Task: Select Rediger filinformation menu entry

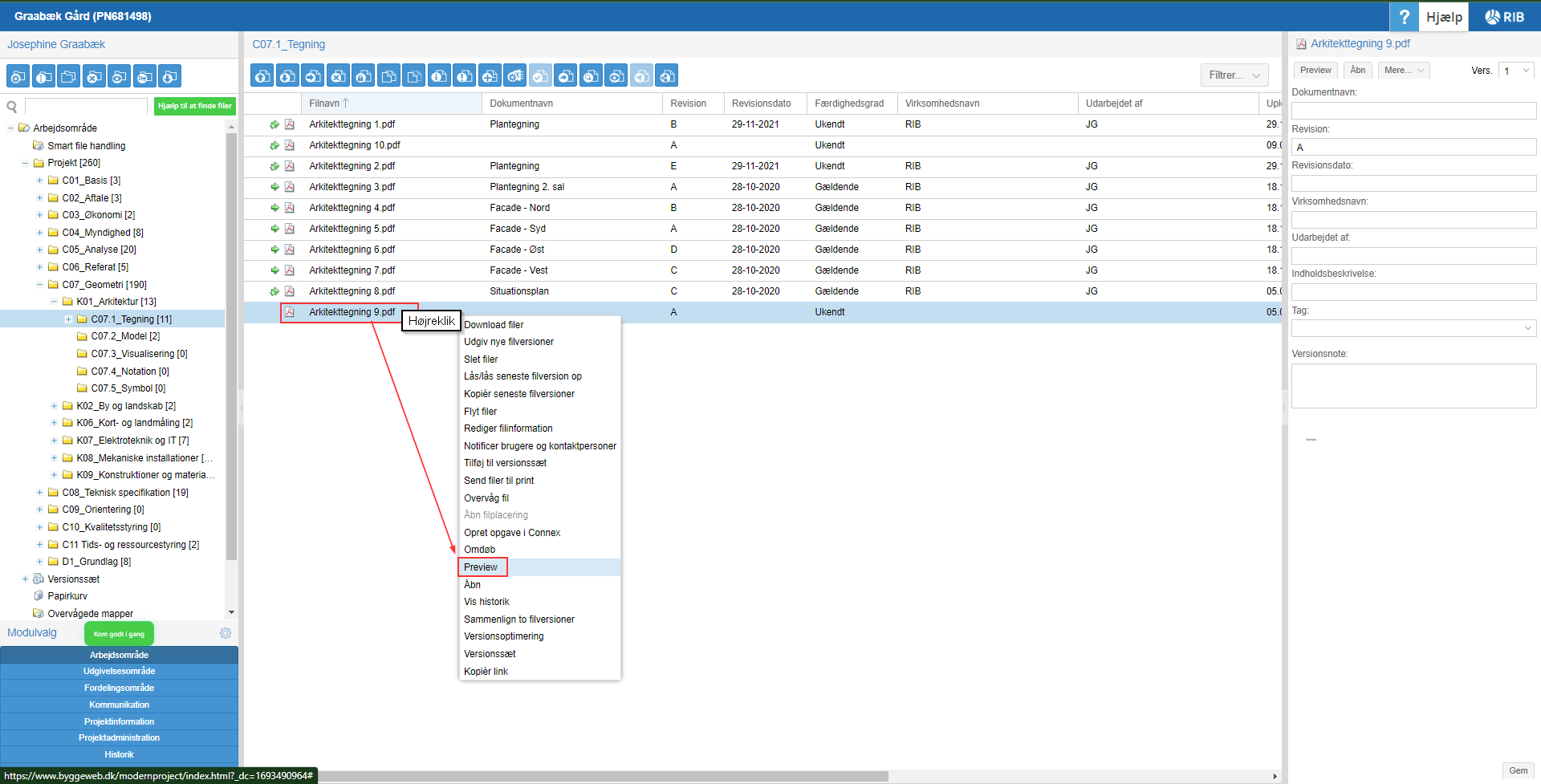Action: pyautogui.click(x=508, y=429)
